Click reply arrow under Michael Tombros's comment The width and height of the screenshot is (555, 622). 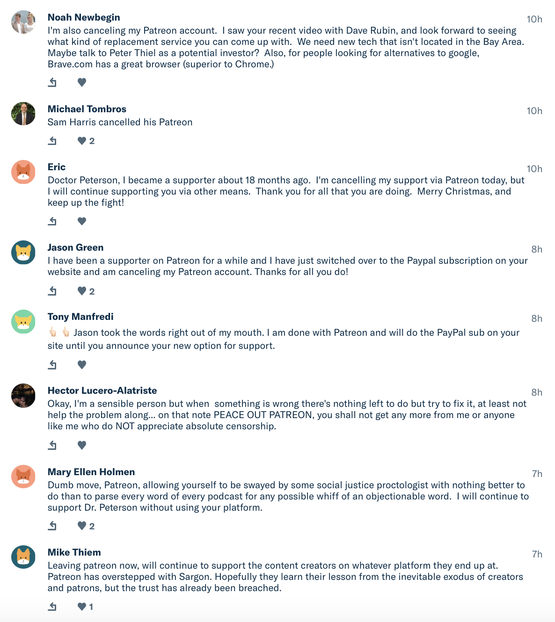click(52, 141)
